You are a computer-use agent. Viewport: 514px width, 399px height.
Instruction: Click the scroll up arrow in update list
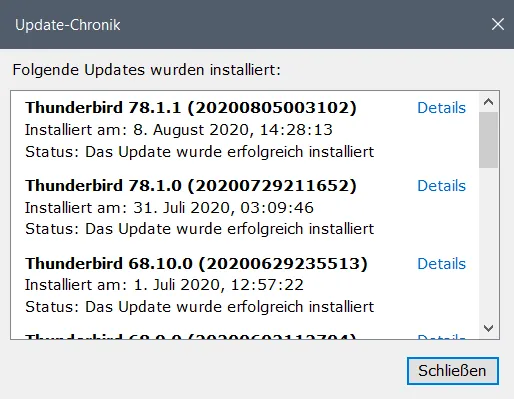(x=488, y=102)
